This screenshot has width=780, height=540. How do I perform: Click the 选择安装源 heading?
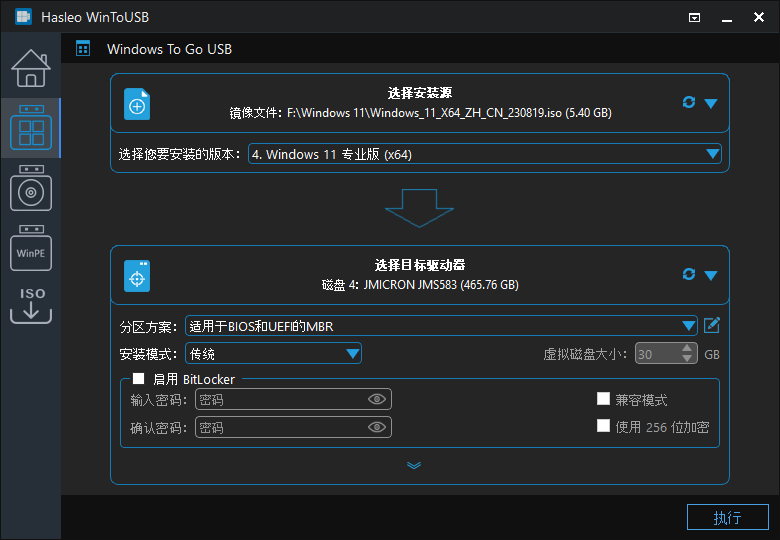point(420,93)
